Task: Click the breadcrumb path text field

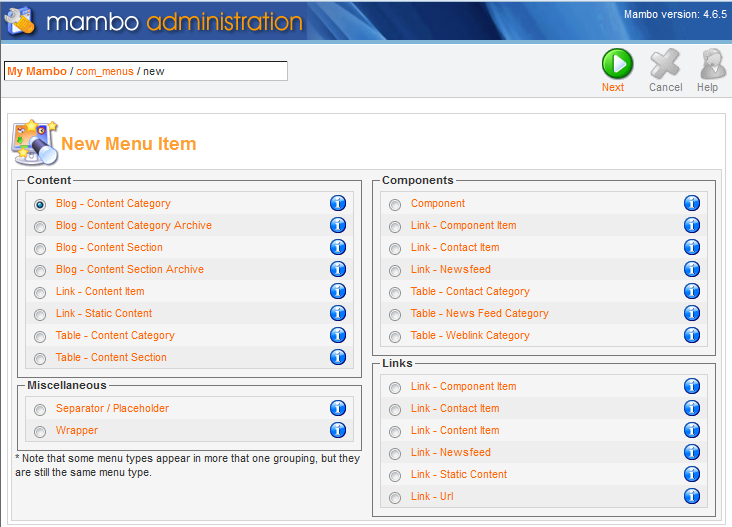Action: coord(146,71)
